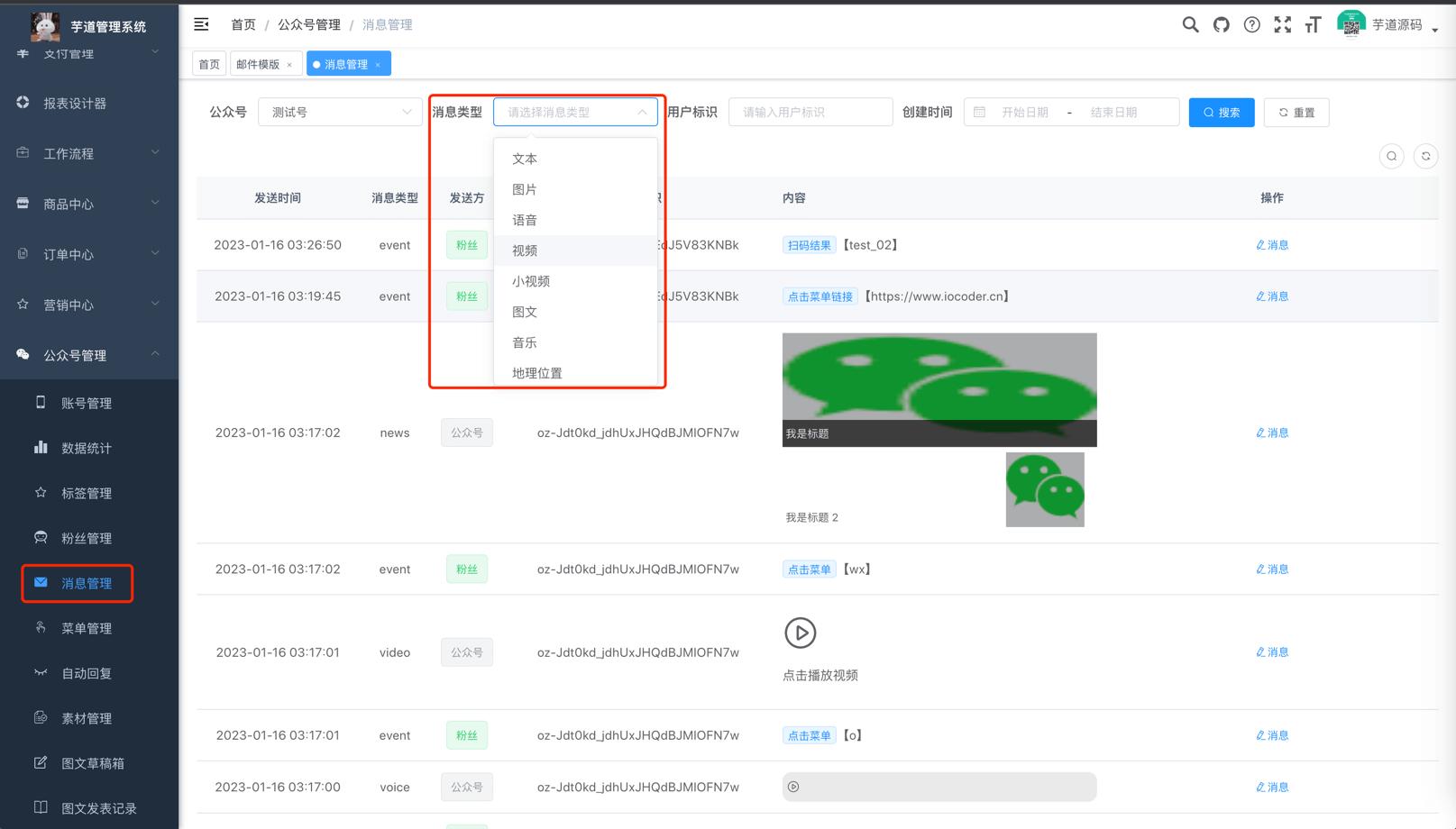Toggle fullscreen mode icon

coord(1282,24)
